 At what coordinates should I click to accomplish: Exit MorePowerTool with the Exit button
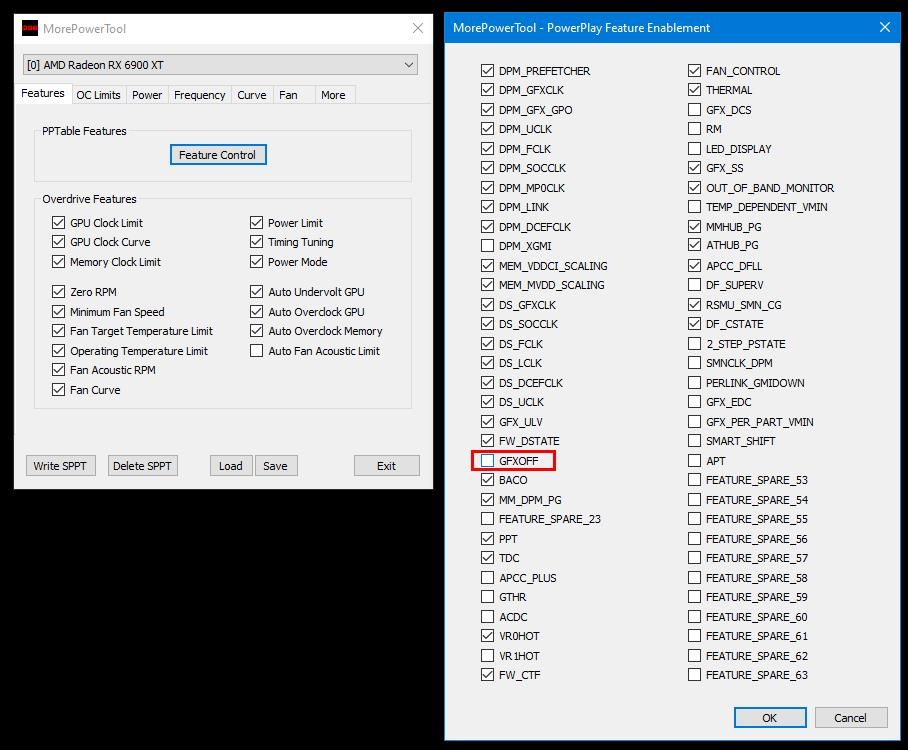(386, 466)
